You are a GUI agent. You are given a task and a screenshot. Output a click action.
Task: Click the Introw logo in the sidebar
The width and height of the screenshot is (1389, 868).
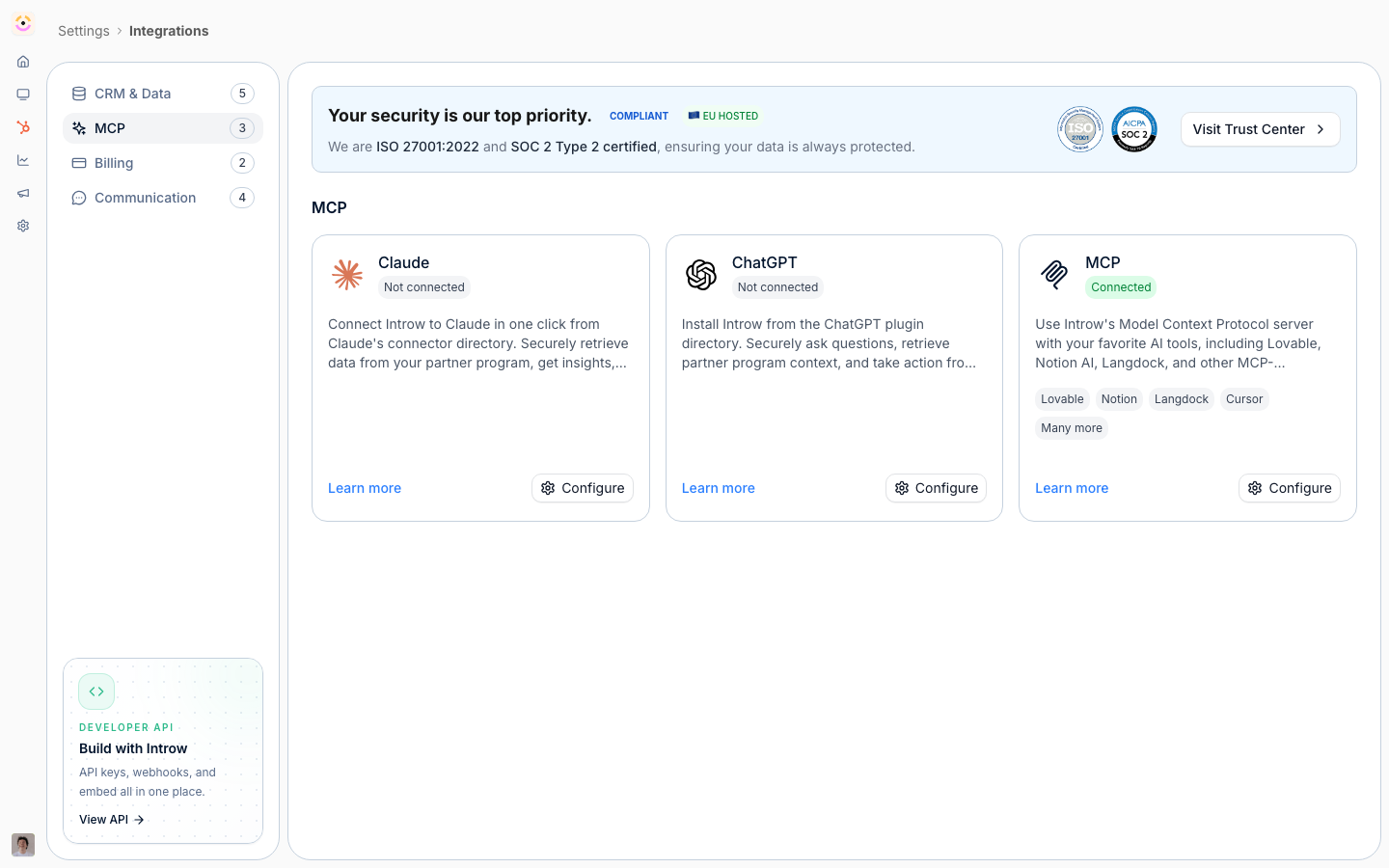coord(23,23)
